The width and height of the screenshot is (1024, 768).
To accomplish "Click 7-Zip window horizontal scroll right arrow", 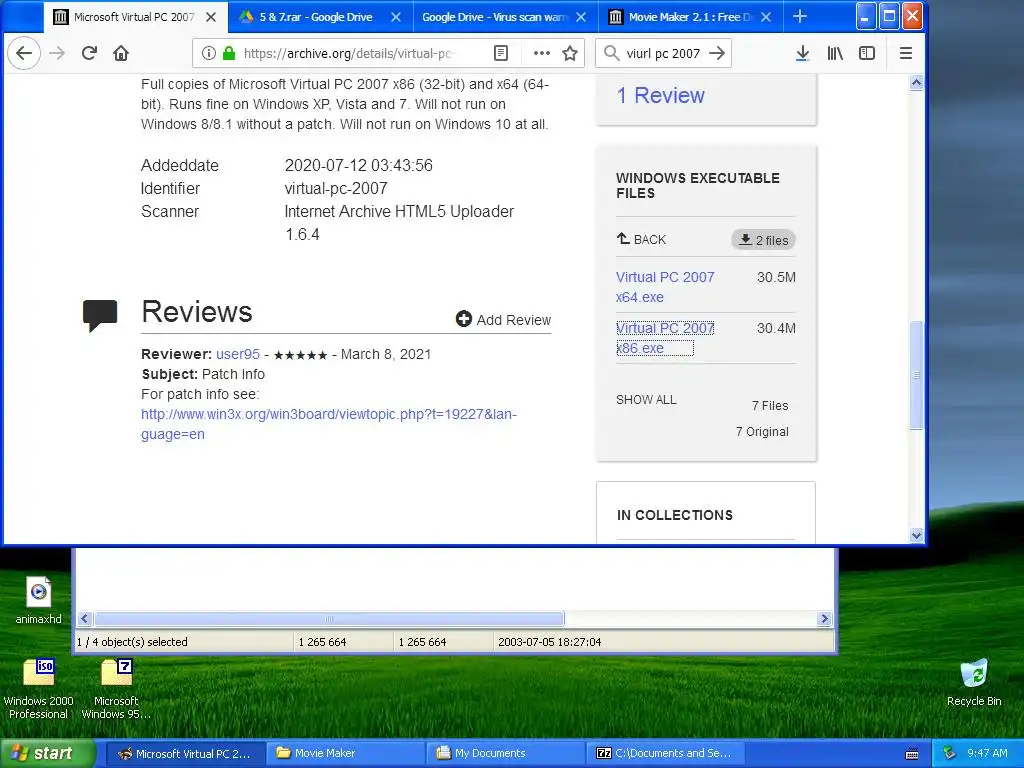I will pyautogui.click(x=824, y=618).
